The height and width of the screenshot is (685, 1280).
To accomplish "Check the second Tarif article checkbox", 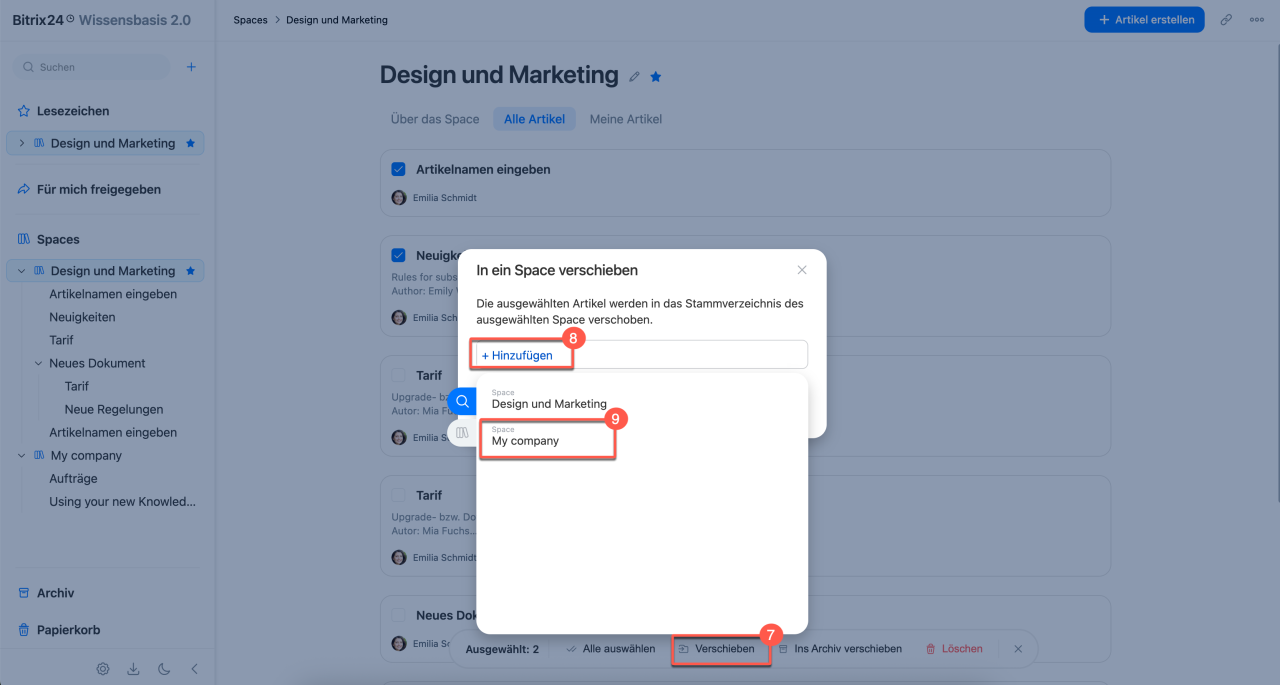I will pos(399,495).
